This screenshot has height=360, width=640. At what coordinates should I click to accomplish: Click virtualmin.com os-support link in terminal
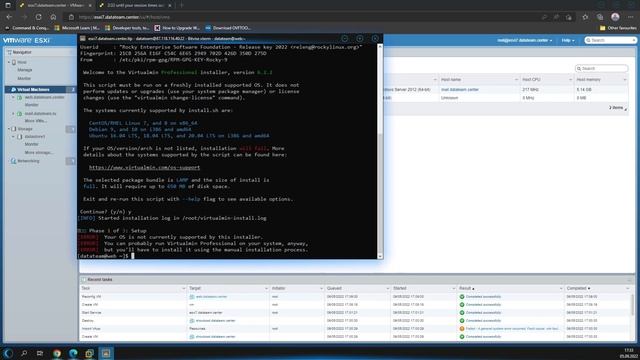pos(144,167)
